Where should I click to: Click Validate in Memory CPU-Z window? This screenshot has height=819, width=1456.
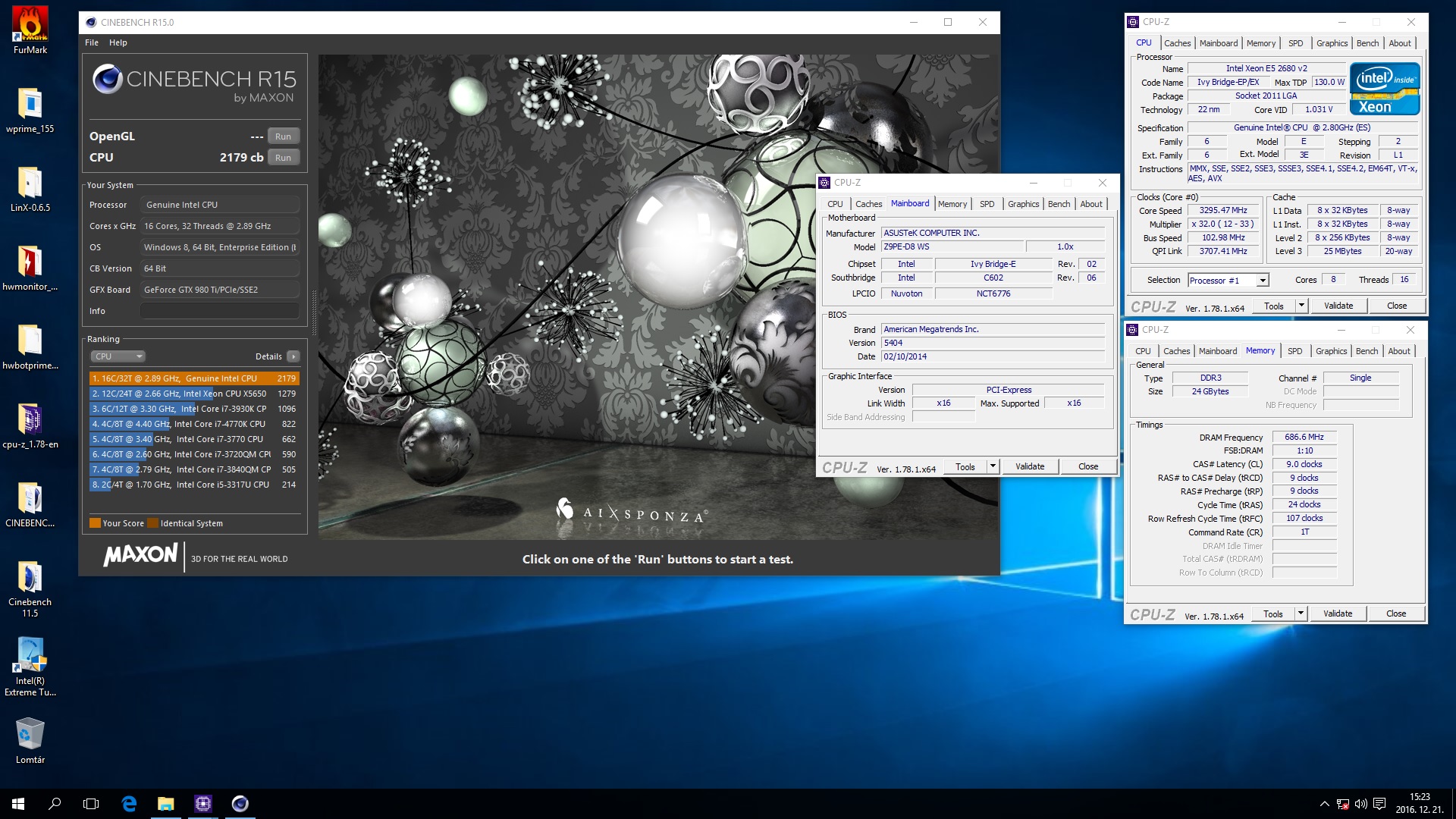[1338, 614]
